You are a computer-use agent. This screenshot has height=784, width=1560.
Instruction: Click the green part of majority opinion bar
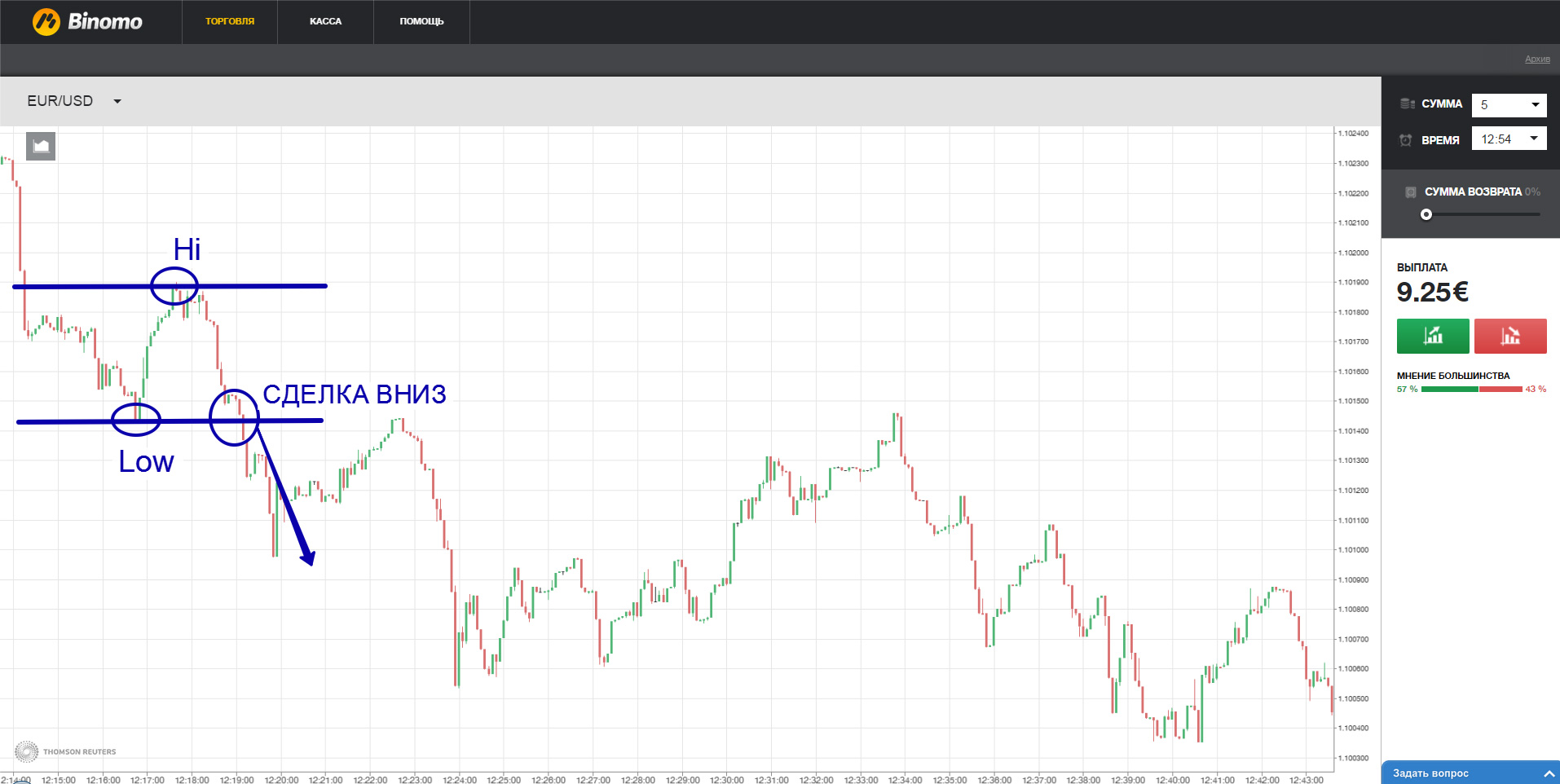click(x=1449, y=390)
